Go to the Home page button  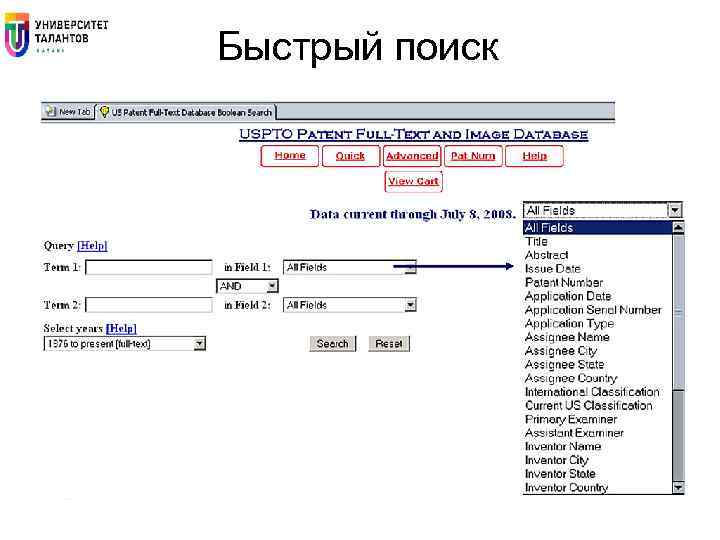click(290, 156)
